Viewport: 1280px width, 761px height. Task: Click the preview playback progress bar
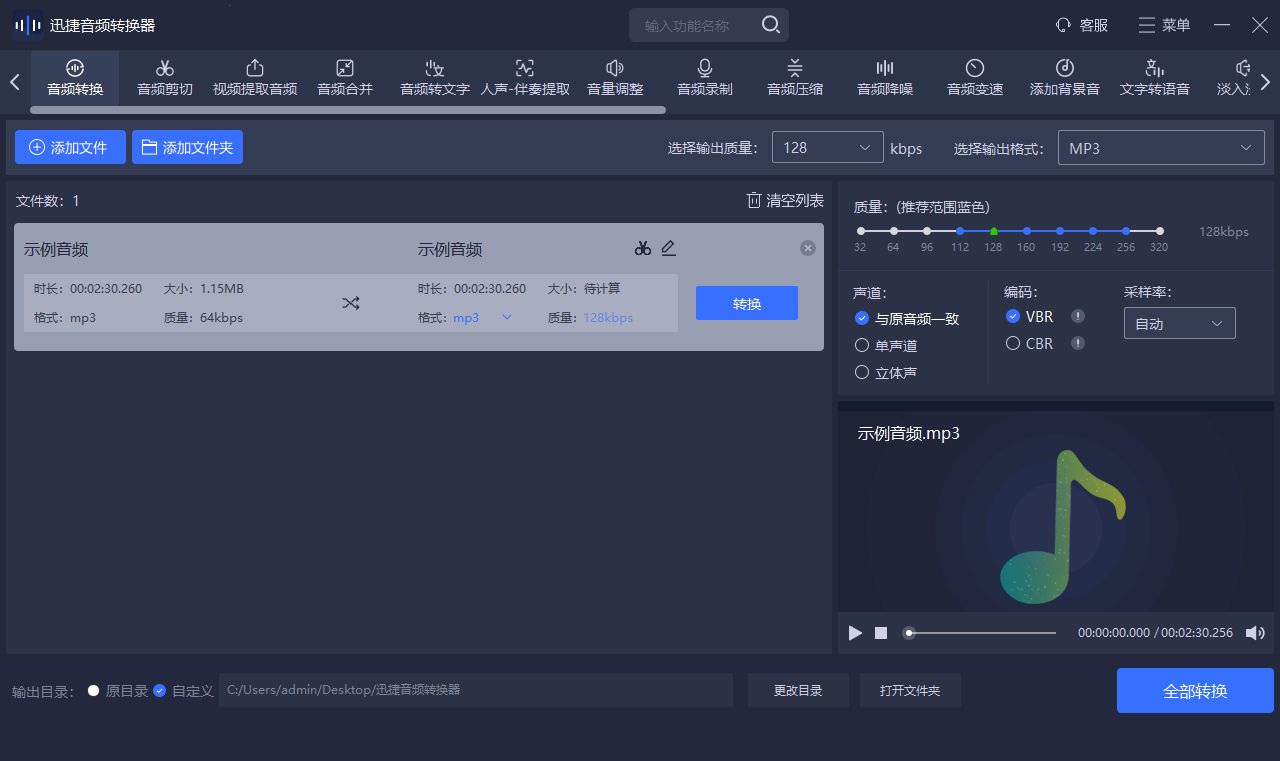pos(980,633)
